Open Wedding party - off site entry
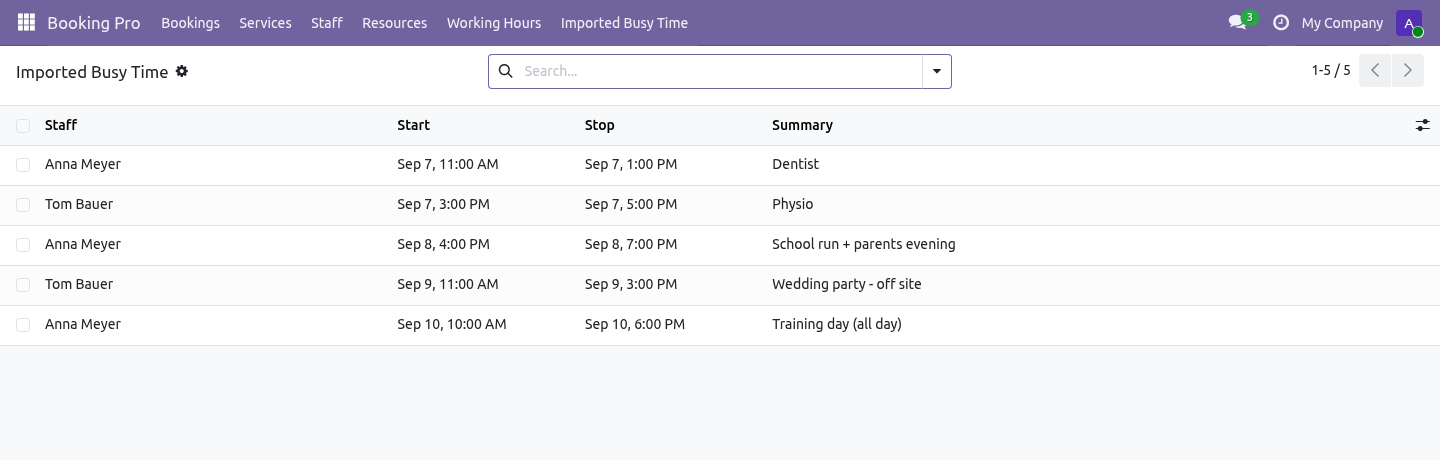The height and width of the screenshot is (460, 1440). (x=846, y=284)
